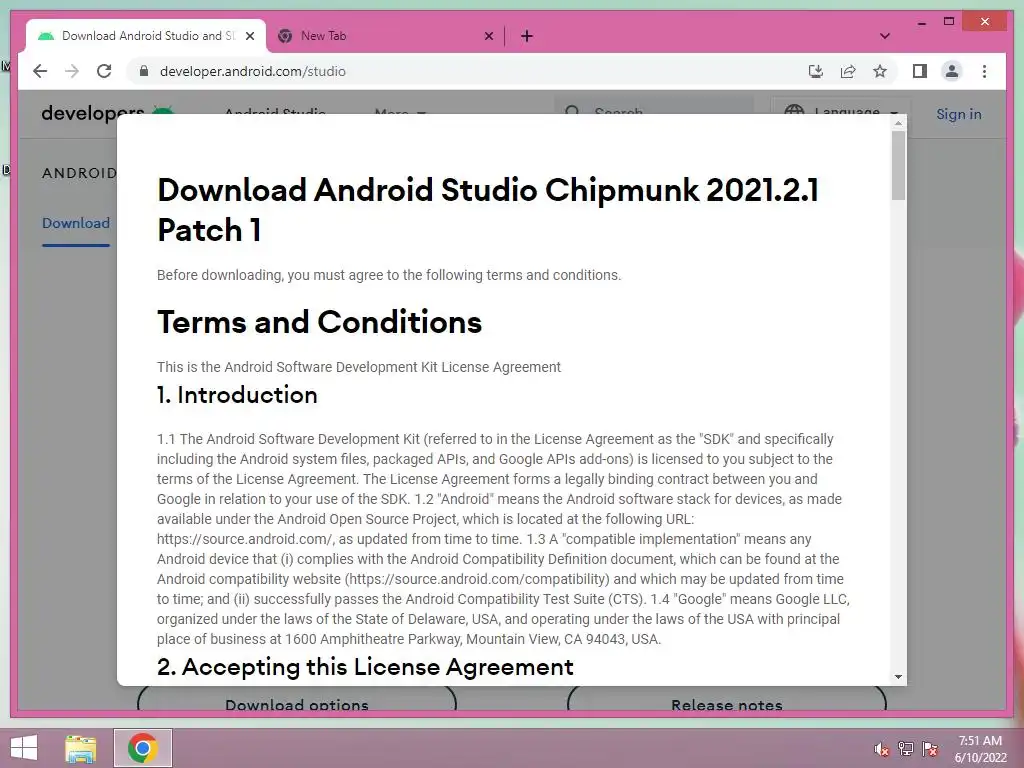Open a new tab with the plus button
Viewport: 1024px width, 768px height.
click(527, 36)
